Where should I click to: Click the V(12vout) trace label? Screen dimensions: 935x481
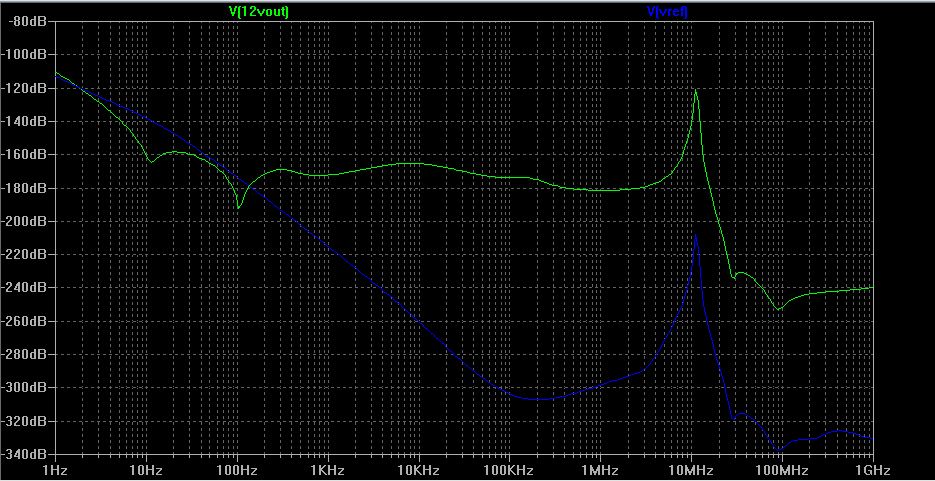pos(259,11)
